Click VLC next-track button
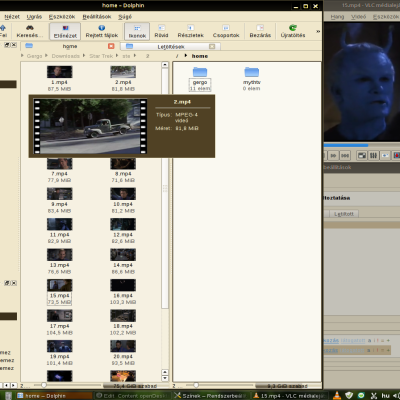 [345, 155]
